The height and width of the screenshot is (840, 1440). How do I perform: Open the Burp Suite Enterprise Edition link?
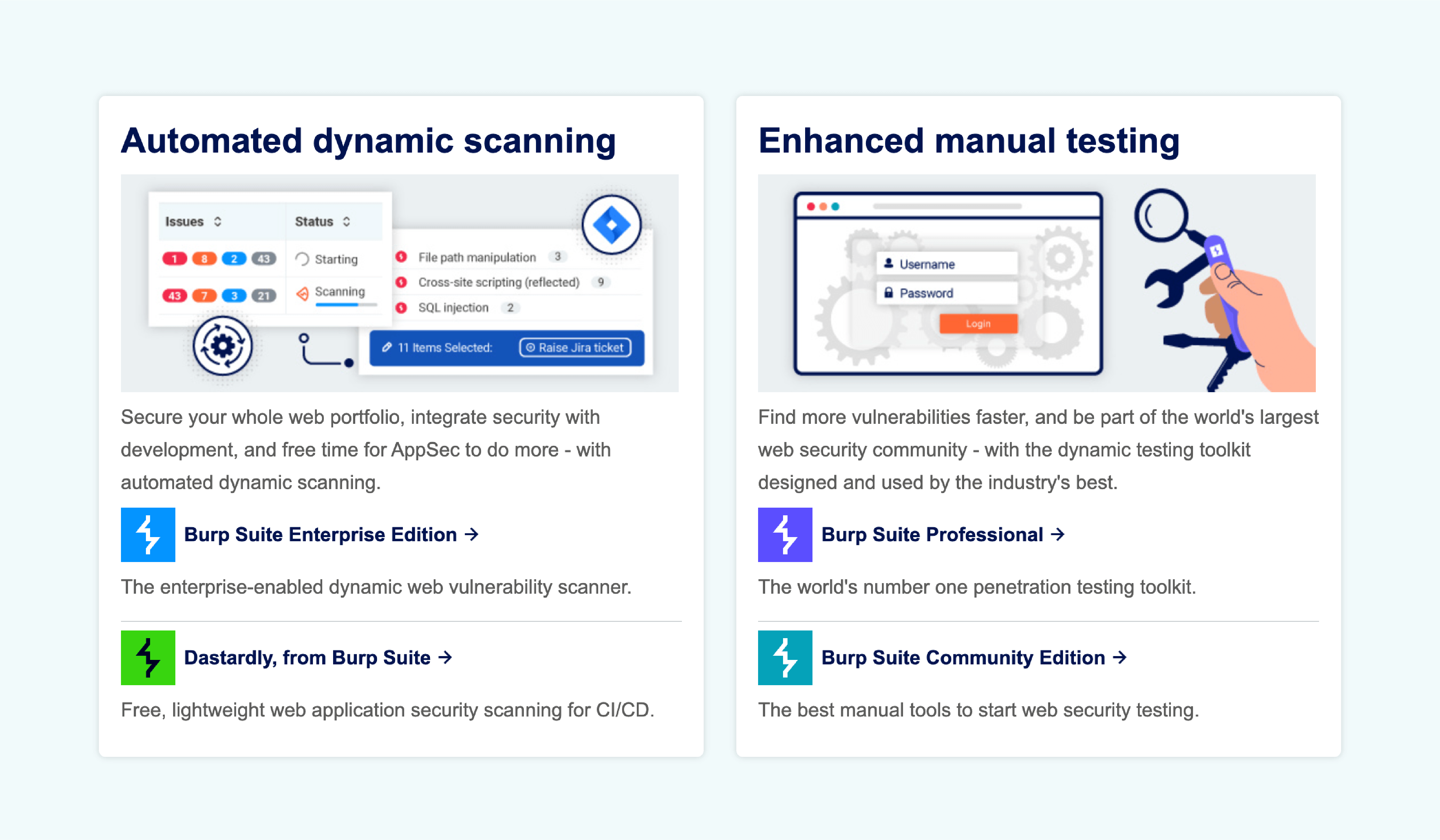[332, 535]
